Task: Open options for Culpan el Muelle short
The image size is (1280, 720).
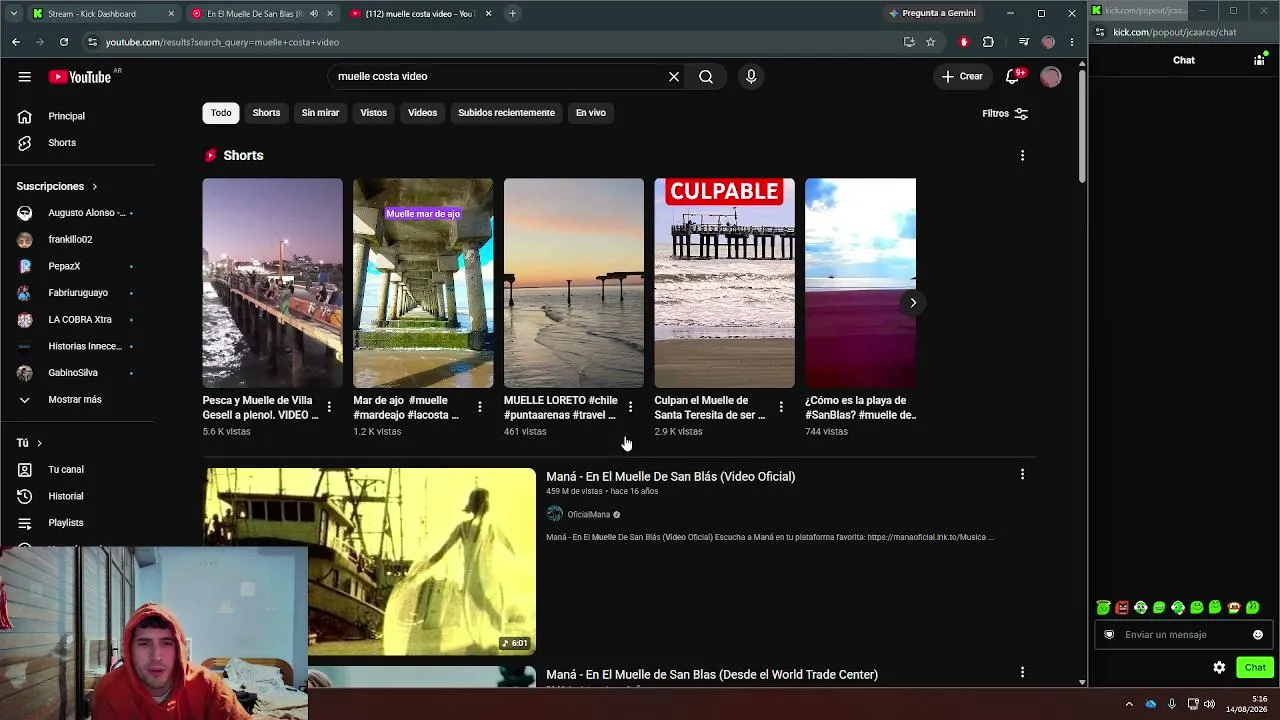Action: point(781,407)
